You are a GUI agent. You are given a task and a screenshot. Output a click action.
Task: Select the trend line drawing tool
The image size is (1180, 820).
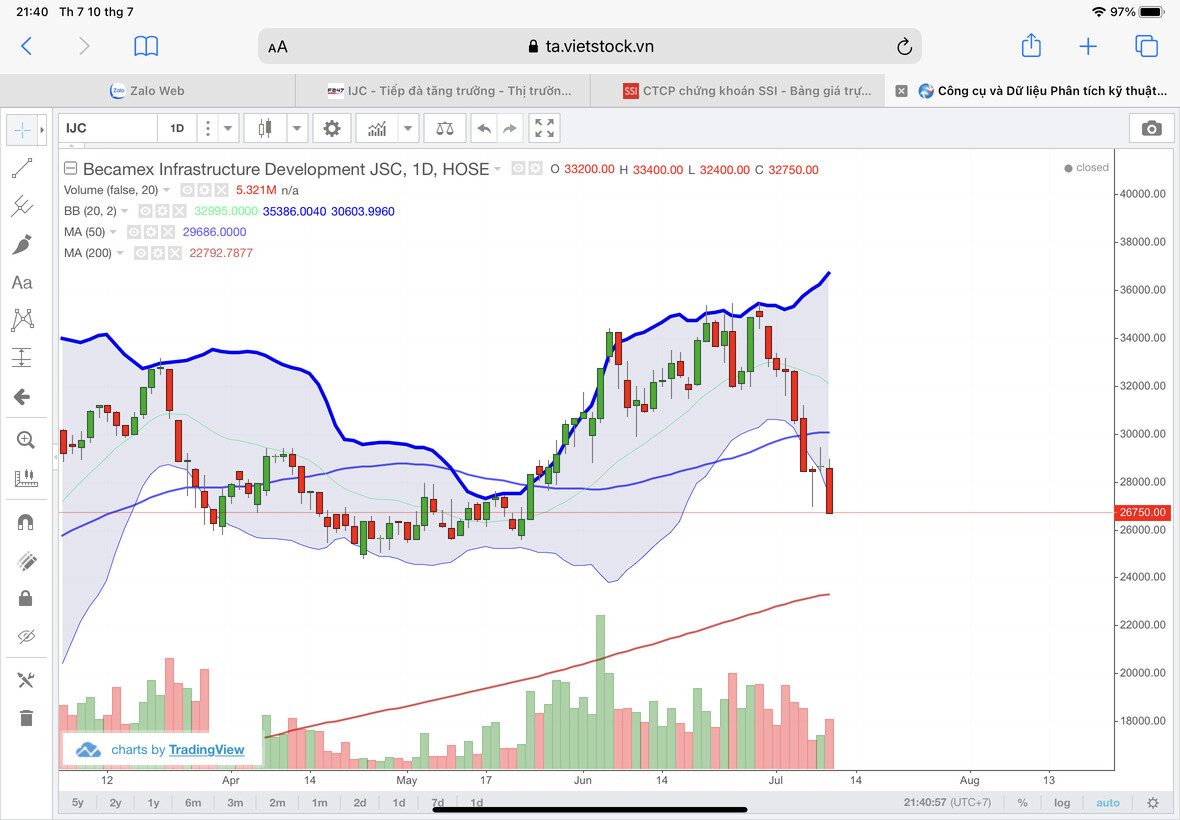[23, 168]
